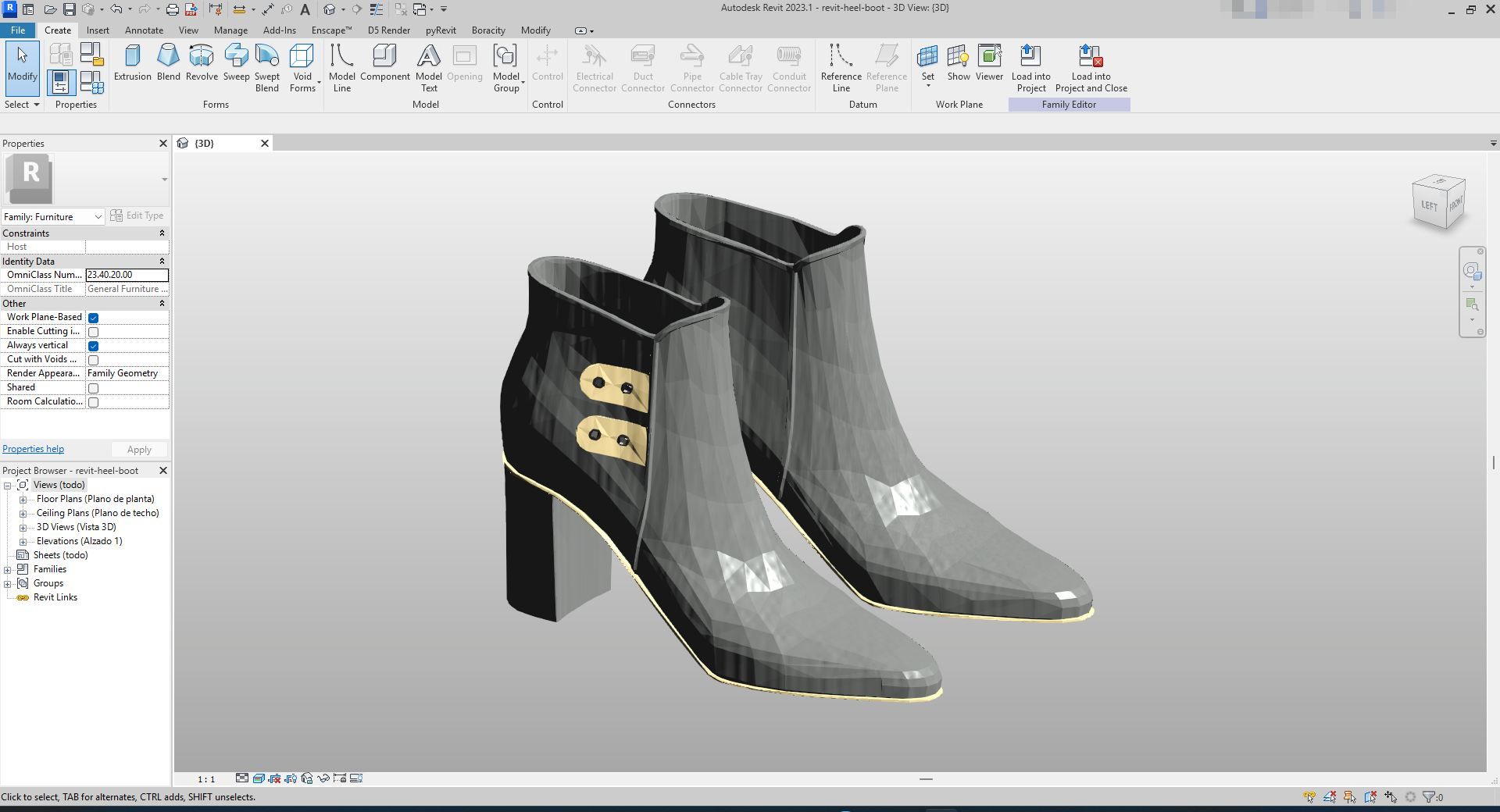Collapse the Identity Data section
Viewport: 1500px width, 812px height.
(x=162, y=261)
